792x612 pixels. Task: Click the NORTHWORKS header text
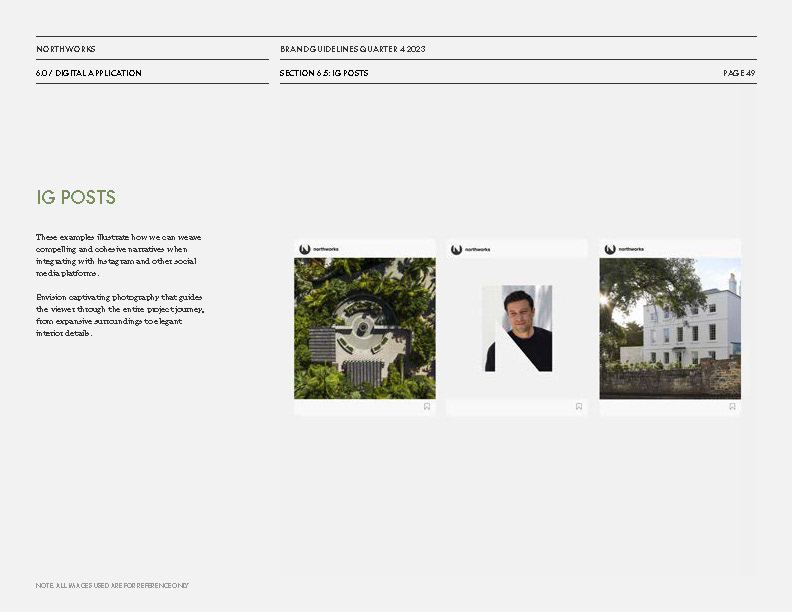pyautogui.click(x=66, y=49)
